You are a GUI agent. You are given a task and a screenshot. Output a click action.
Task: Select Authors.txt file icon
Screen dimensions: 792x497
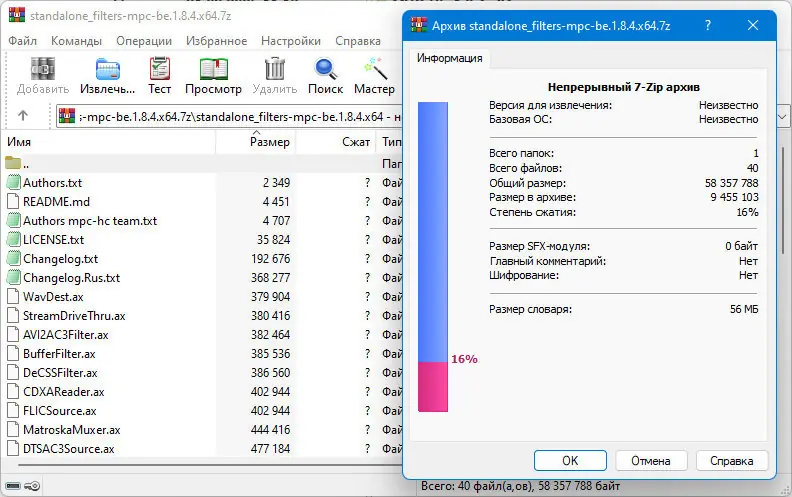click(x=13, y=182)
